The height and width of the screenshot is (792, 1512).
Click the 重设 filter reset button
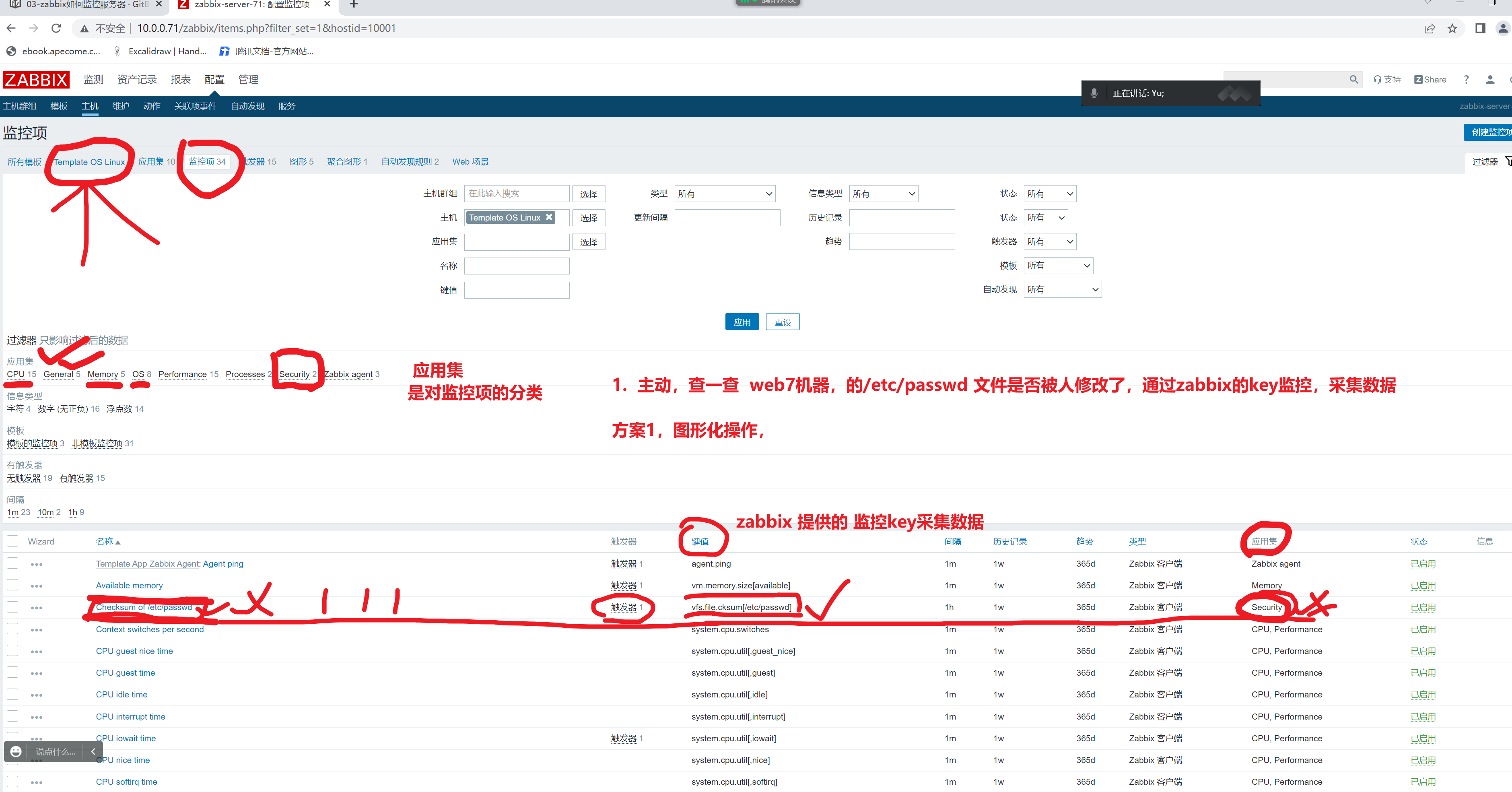coord(783,322)
